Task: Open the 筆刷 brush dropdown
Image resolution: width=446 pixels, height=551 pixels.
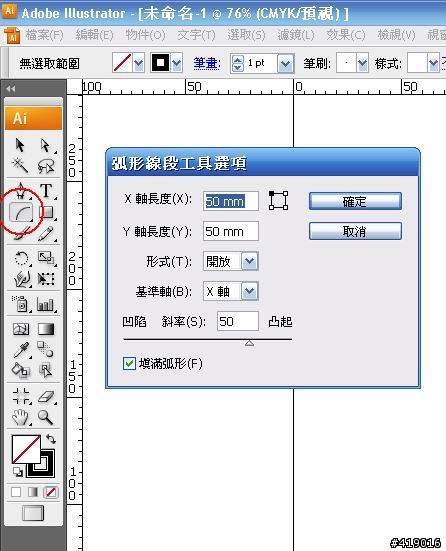Action: tap(362, 64)
